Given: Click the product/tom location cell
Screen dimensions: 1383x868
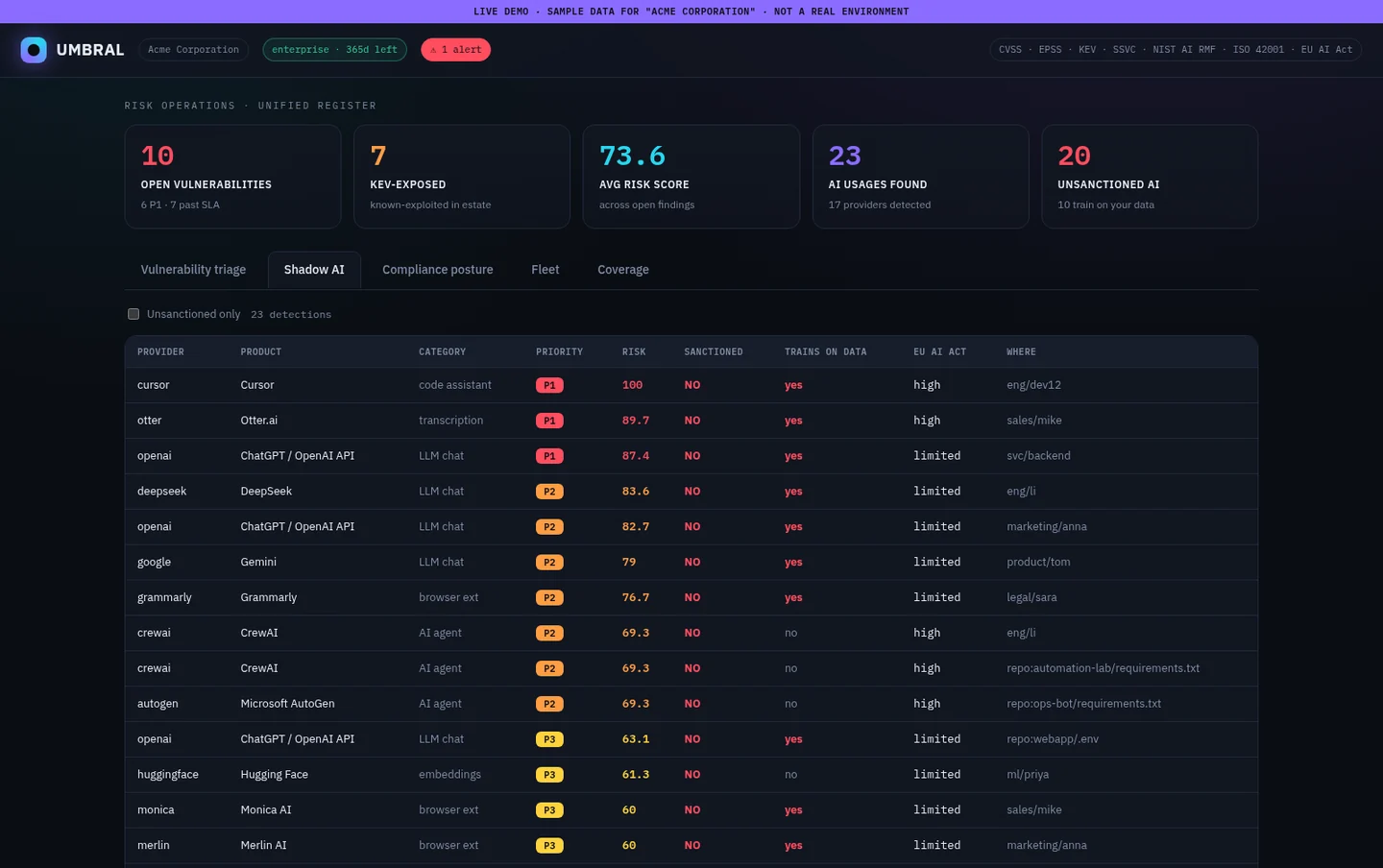Looking at the screenshot, I should click(x=1038, y=563).
